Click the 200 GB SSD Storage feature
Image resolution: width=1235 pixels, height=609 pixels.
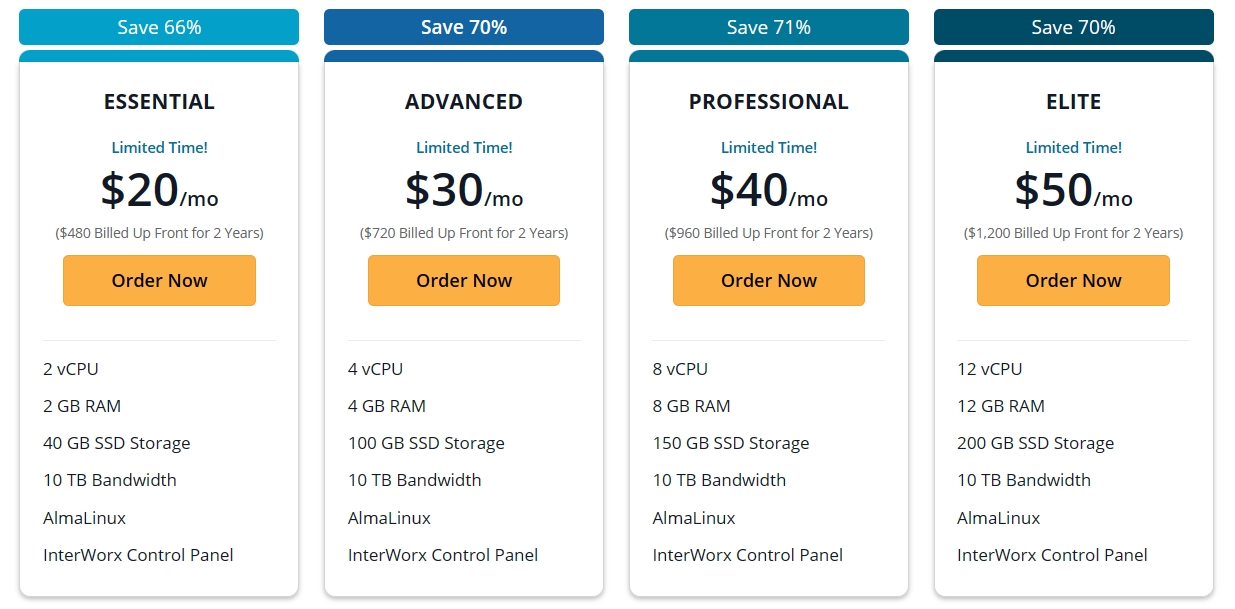click(1035, 443)
